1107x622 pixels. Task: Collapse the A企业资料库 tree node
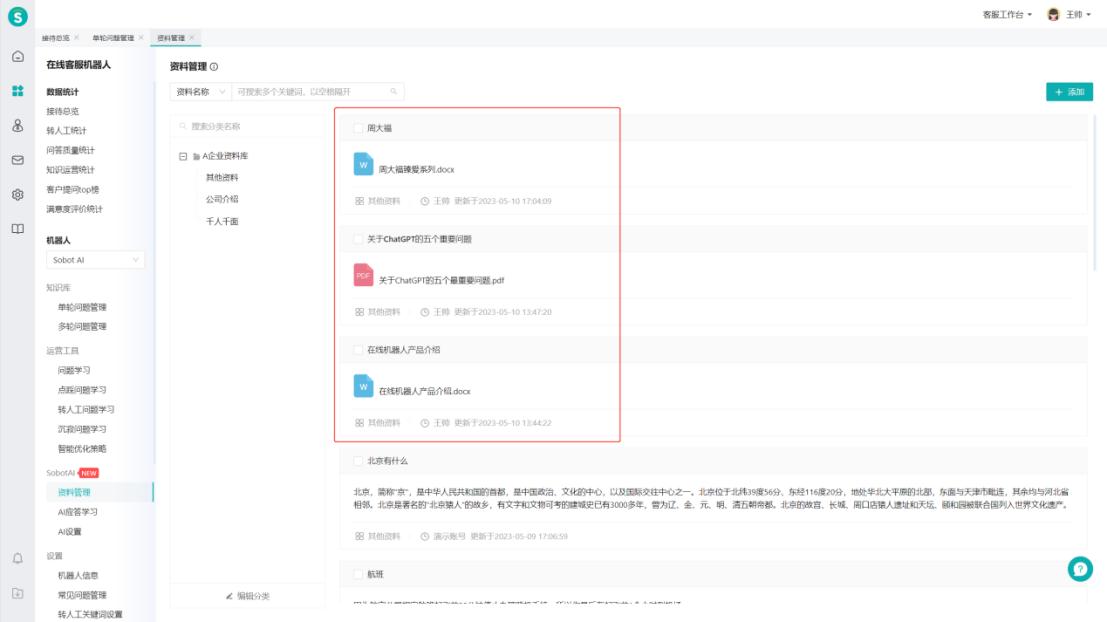[x=183, y=157]
